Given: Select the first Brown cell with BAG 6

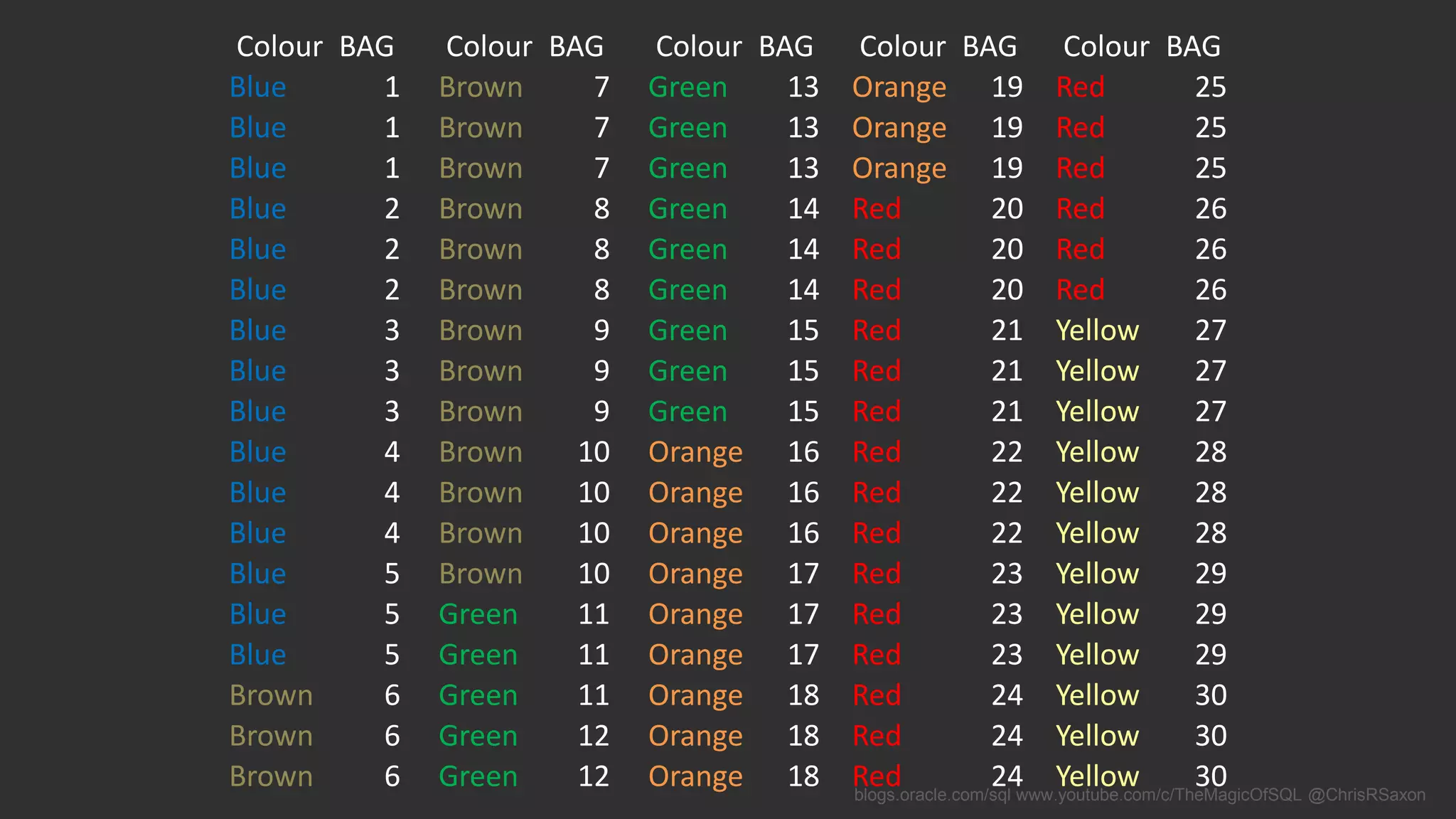Looking at the screenshot, I should [x=272, y=695].
